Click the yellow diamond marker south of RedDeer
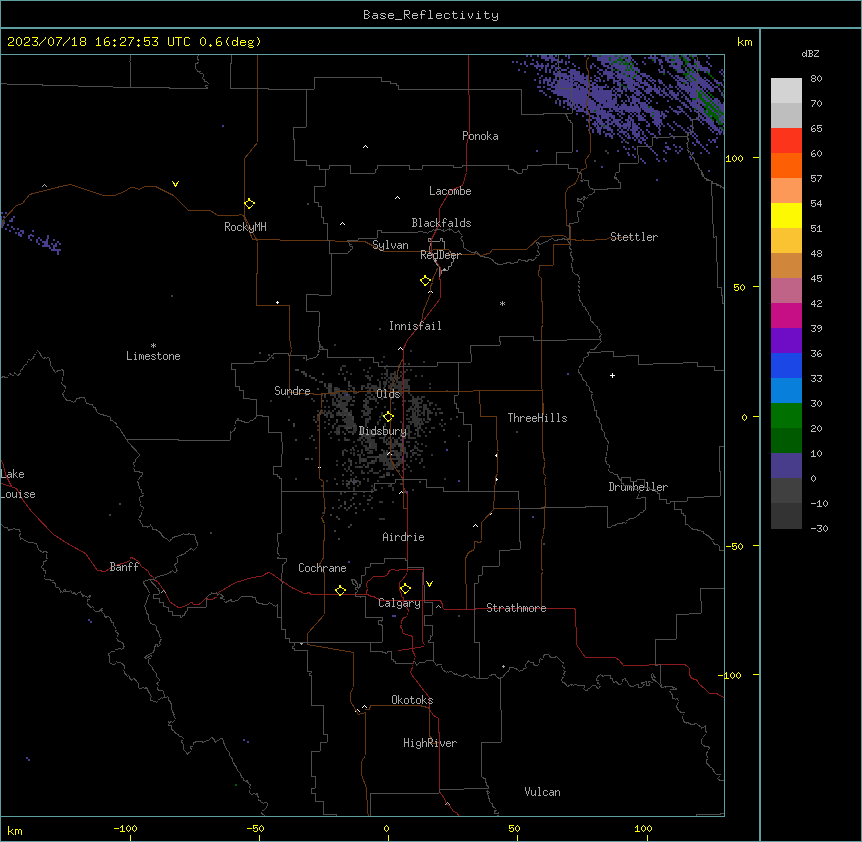 click(425, 281)
